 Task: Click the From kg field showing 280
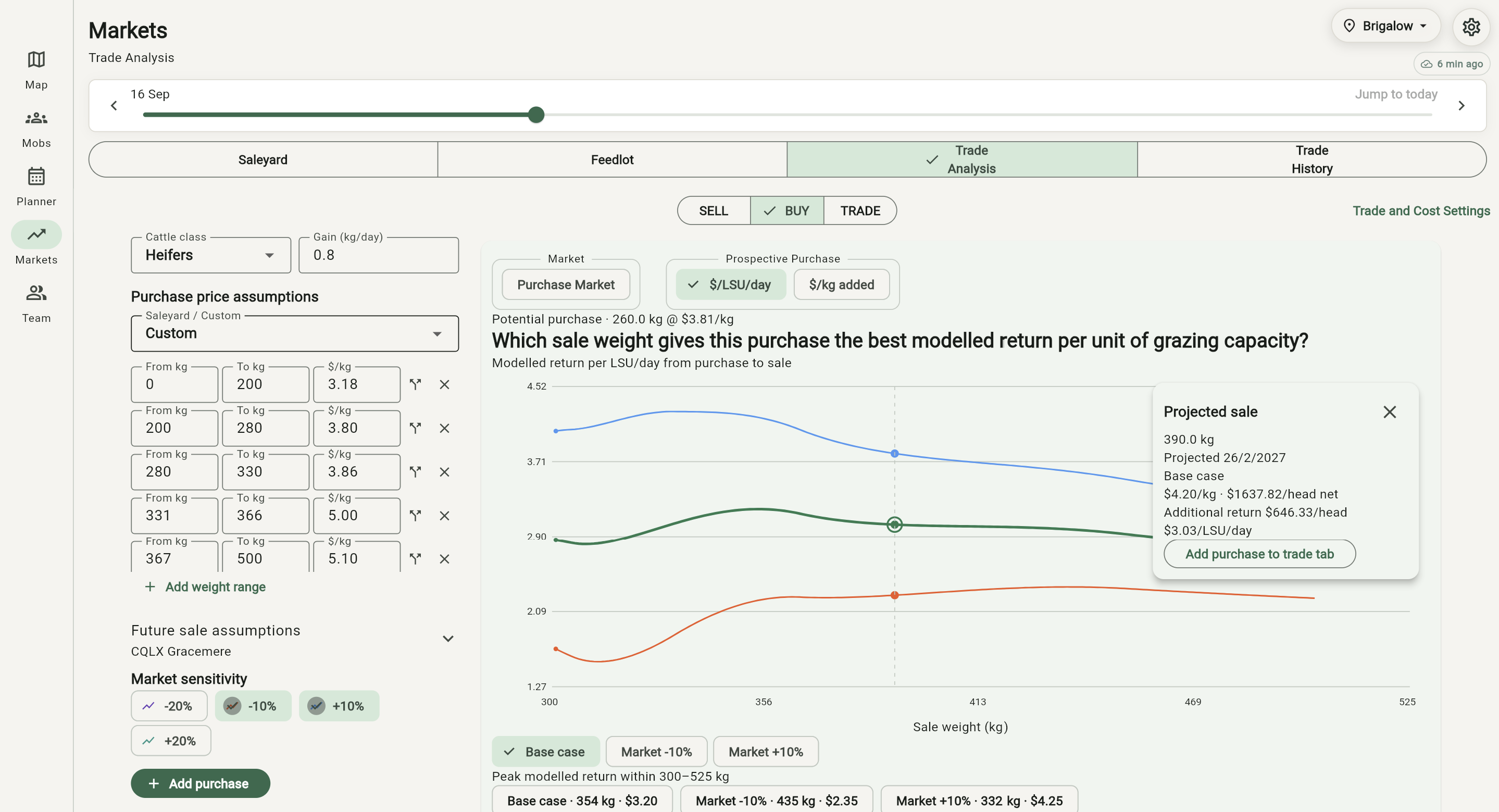(x=174, y=471)
